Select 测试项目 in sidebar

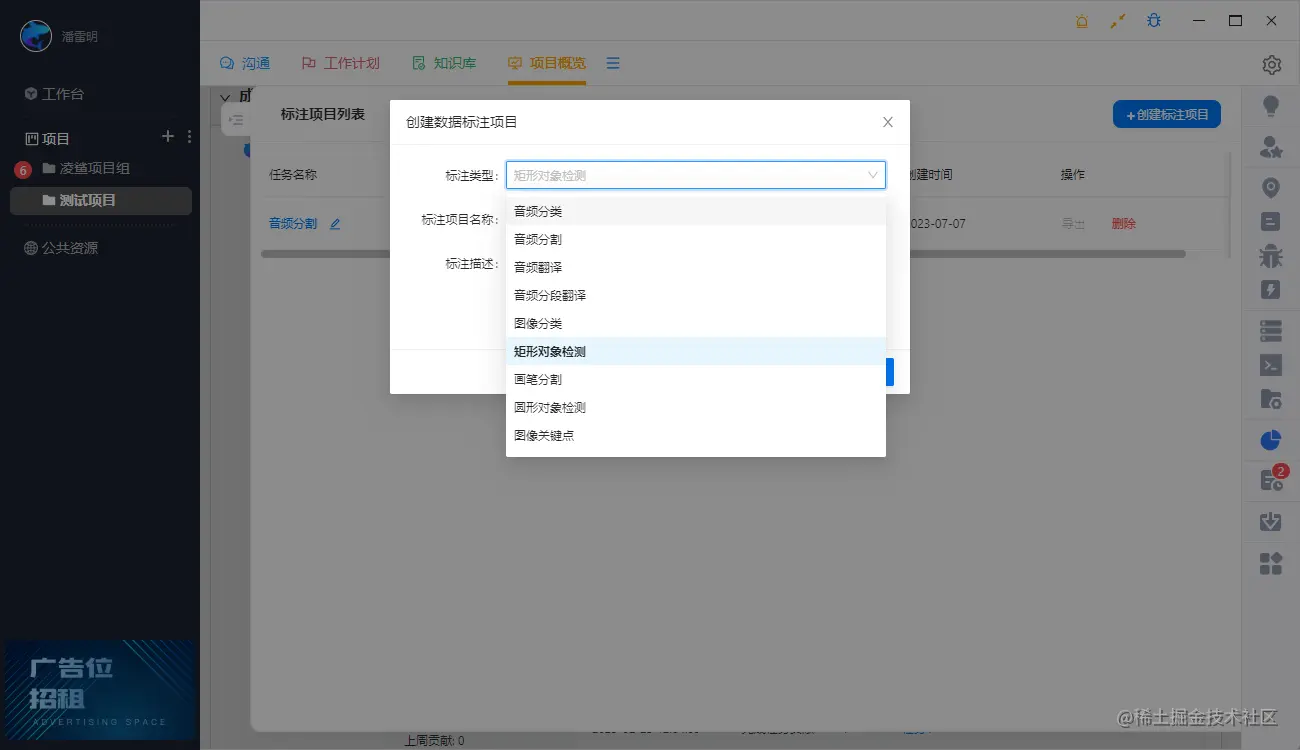101,200
